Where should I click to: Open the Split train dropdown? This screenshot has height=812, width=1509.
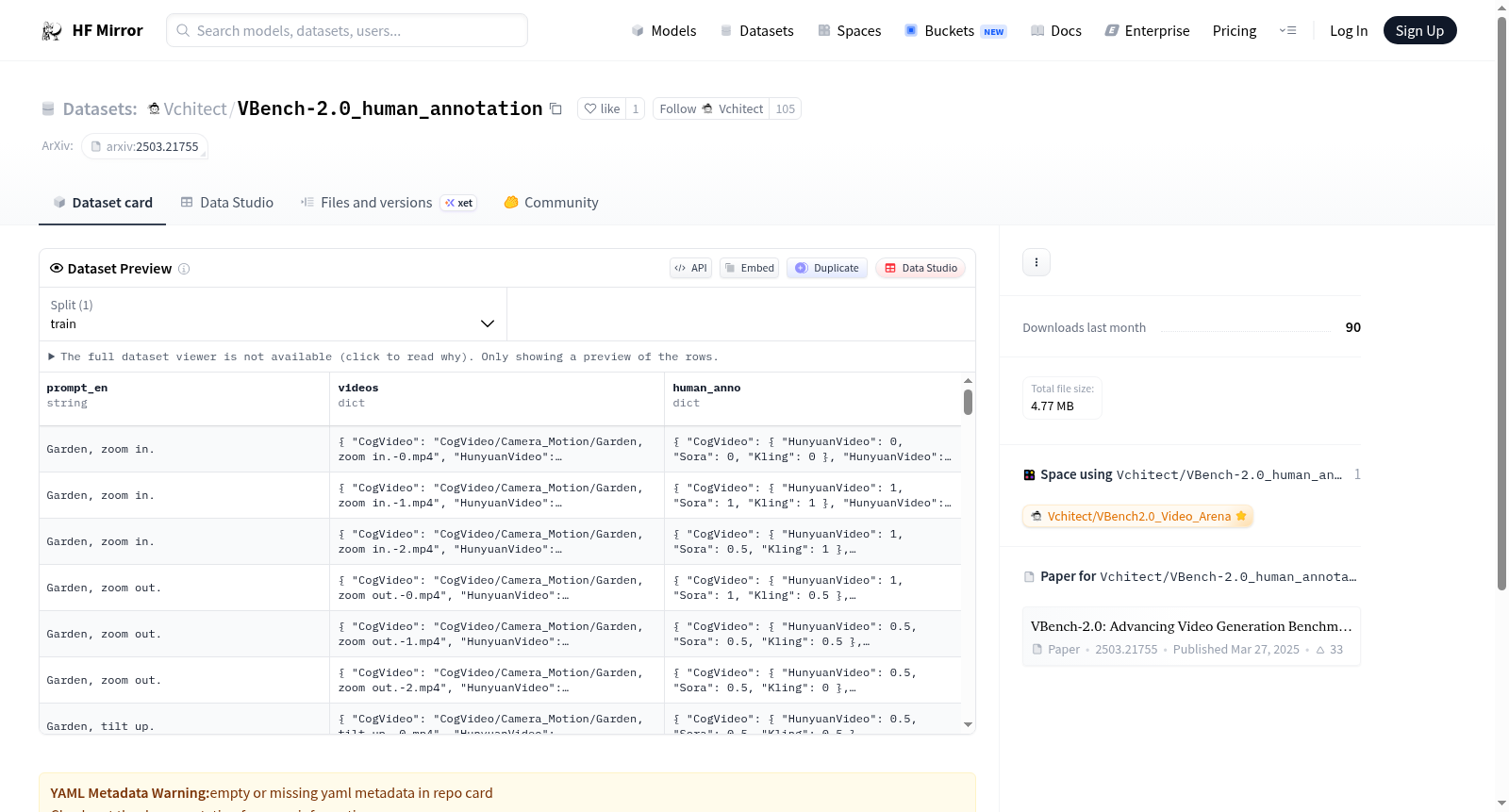tap(273, 314)
